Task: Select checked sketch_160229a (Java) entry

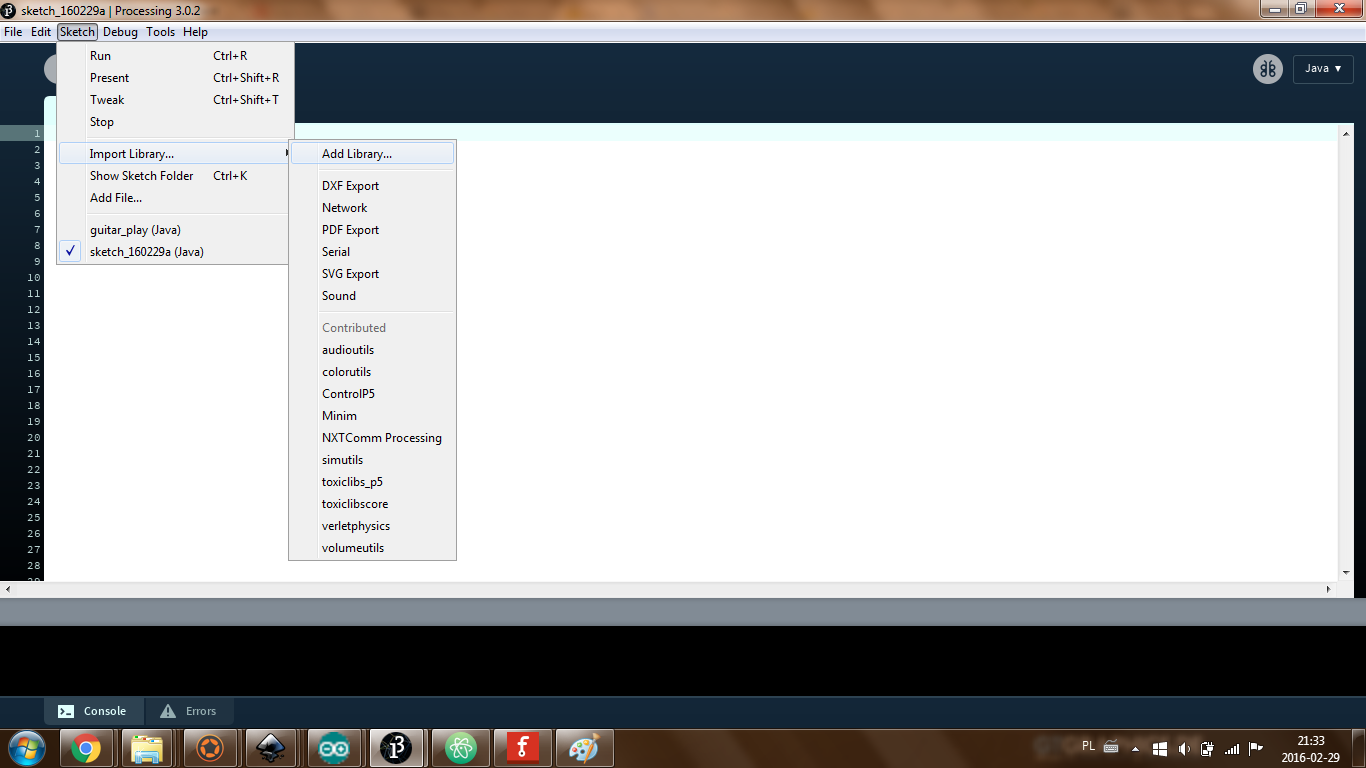Action: point(175,252)
